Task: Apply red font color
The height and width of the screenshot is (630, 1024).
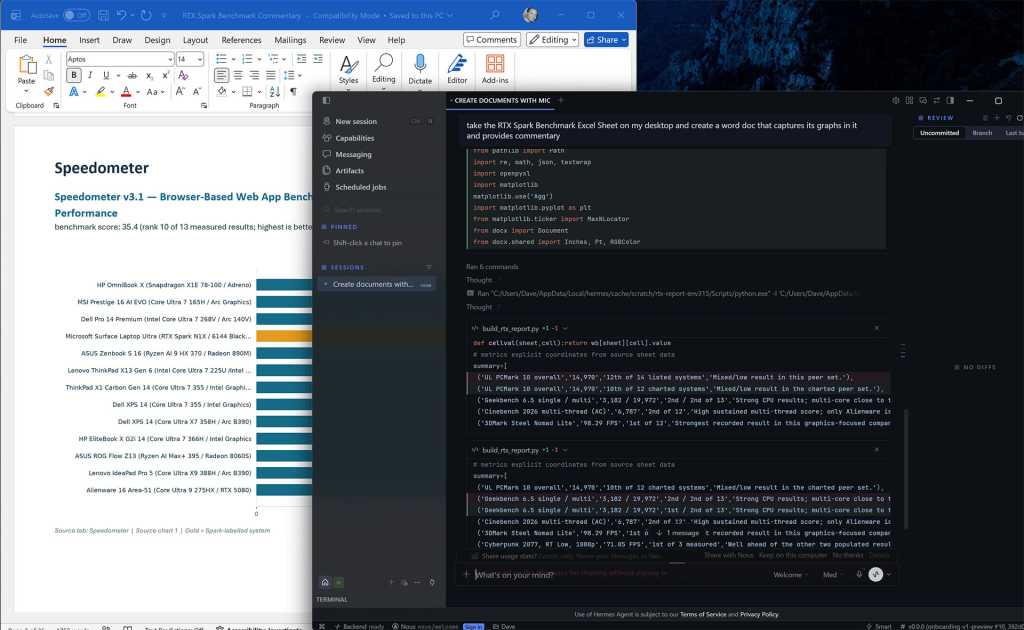Action: click(126, 92)
